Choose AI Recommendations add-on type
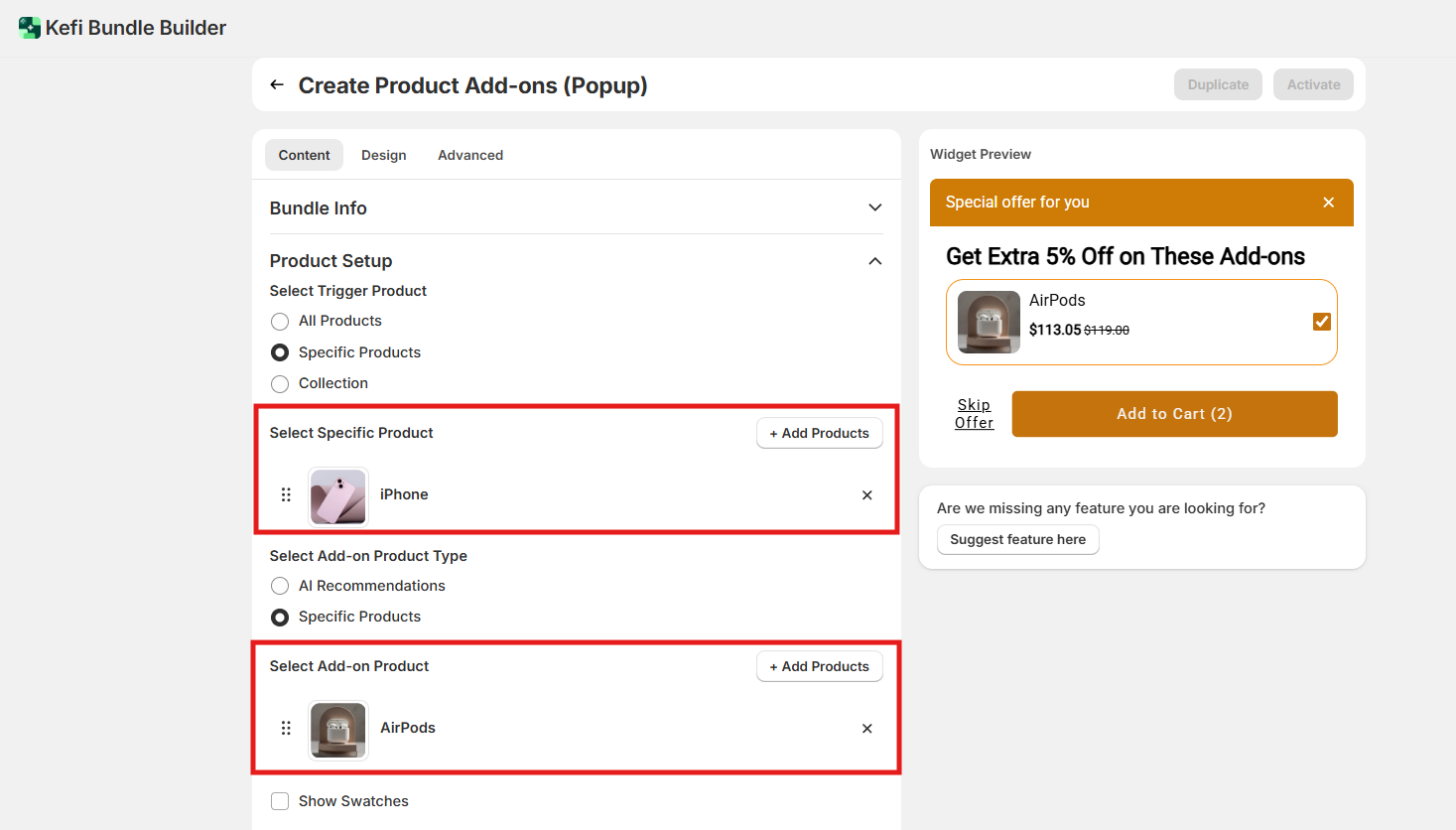This screenshot has height=830, width=1456. coord(280,587)
